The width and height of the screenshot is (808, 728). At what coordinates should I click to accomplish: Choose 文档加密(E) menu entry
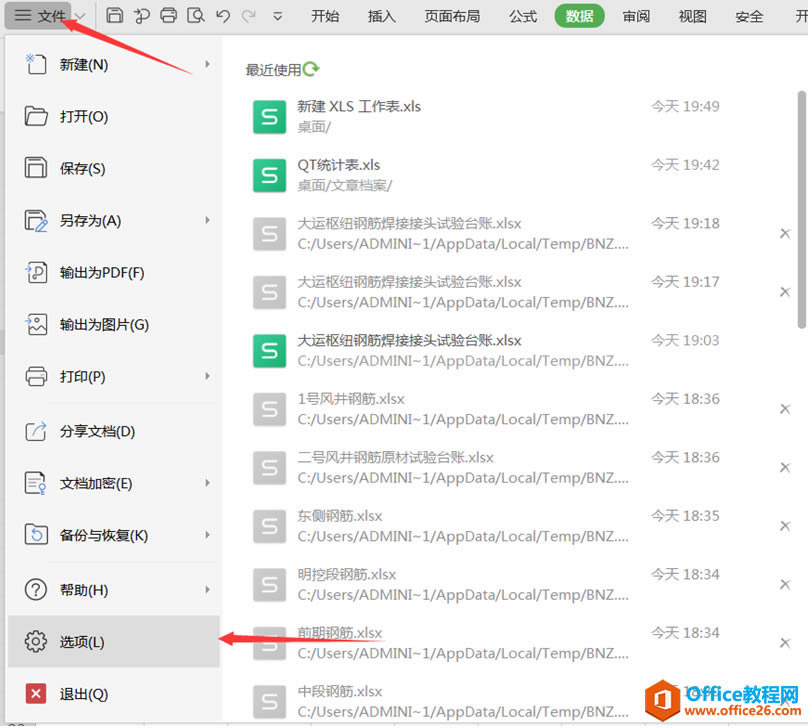click(x=113, y=483)
